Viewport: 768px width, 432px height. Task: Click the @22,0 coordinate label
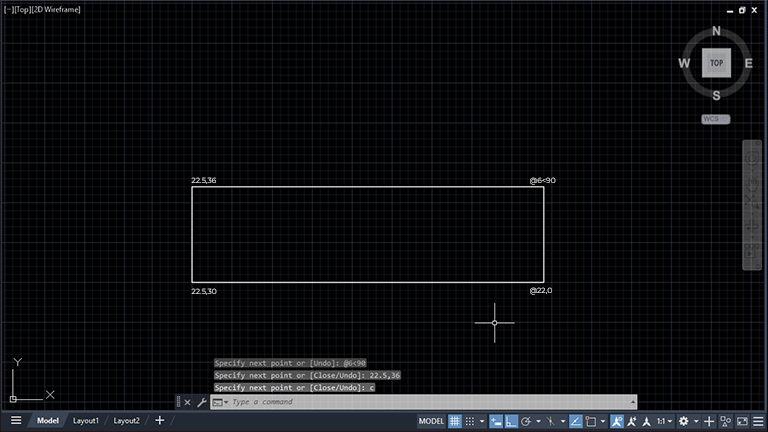click(541, 290)
